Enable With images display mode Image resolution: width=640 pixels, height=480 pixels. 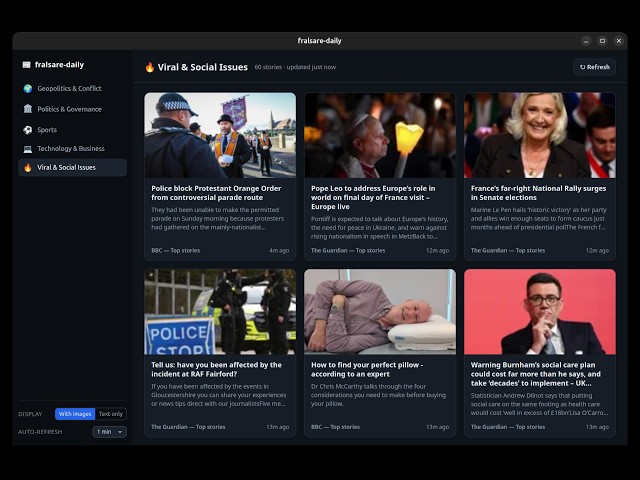pyautogui.click(x=75, y=414)
